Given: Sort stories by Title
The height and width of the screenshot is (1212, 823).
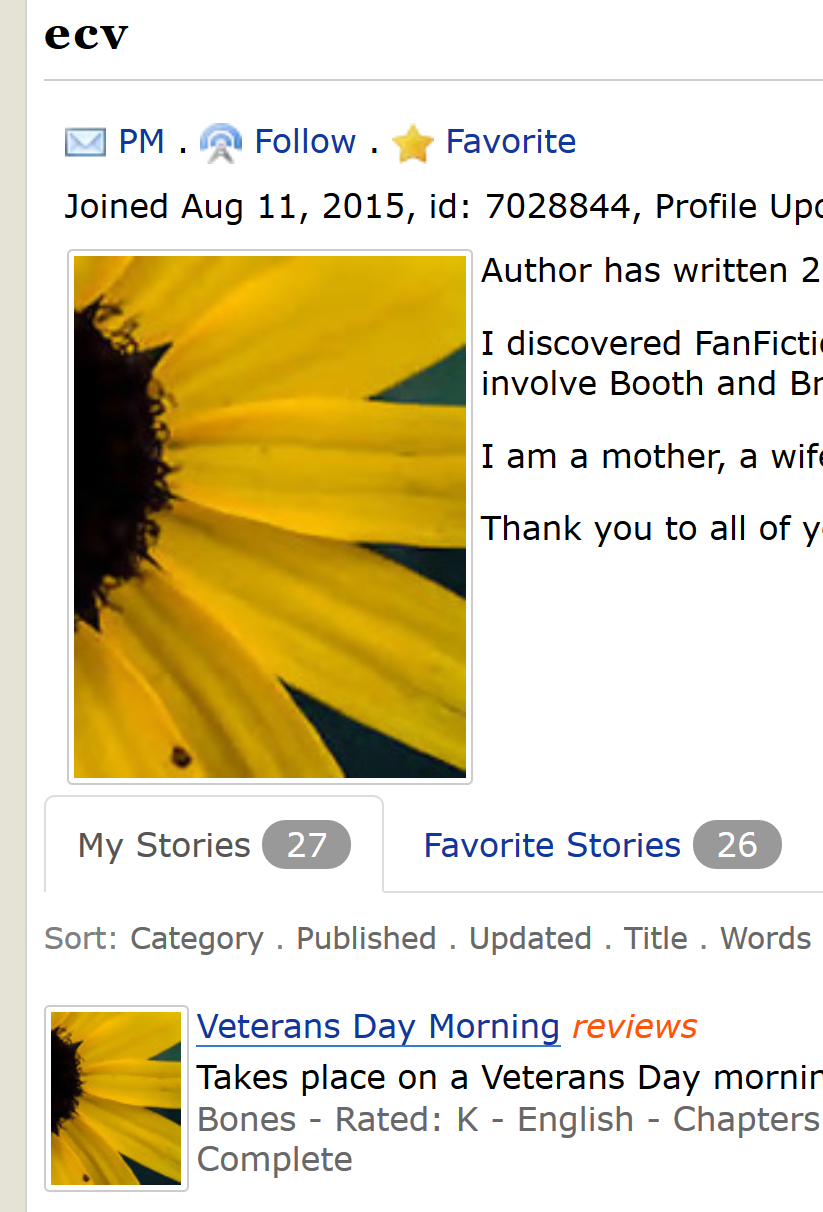Looking at the screenshot, I should pyautogui.click(x=655, y=939).
